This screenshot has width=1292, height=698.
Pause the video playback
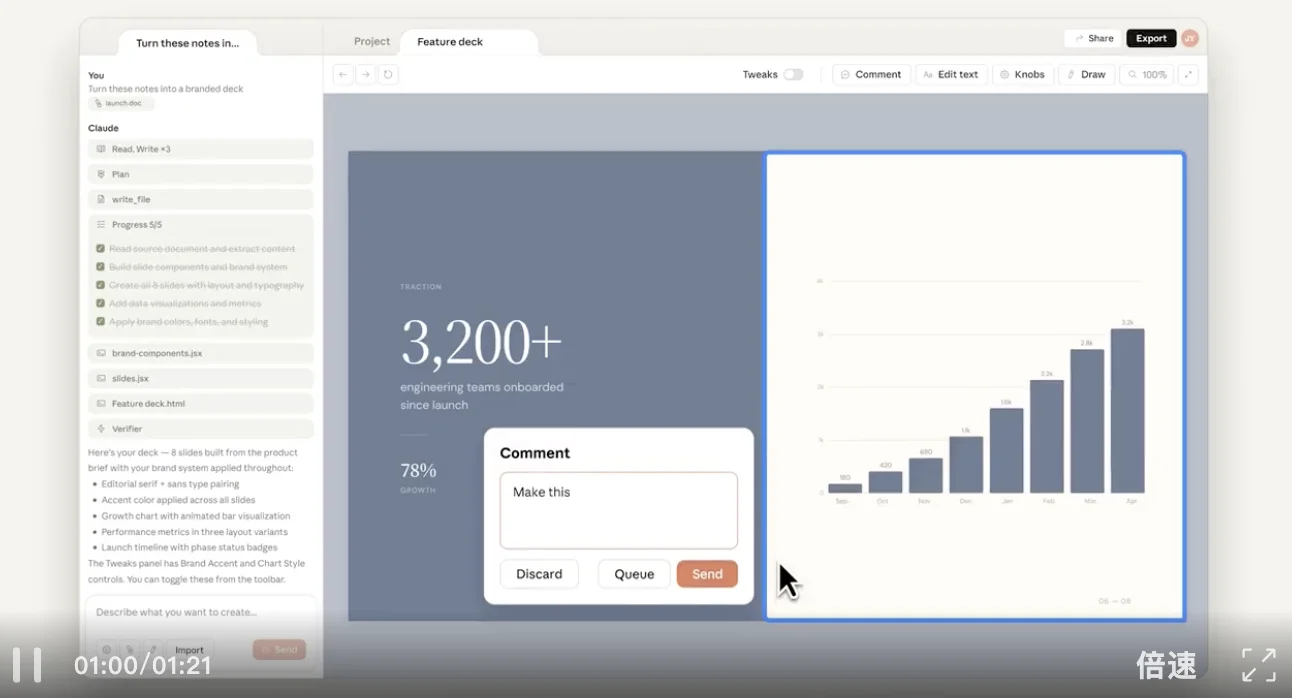[x=27, y=665]
